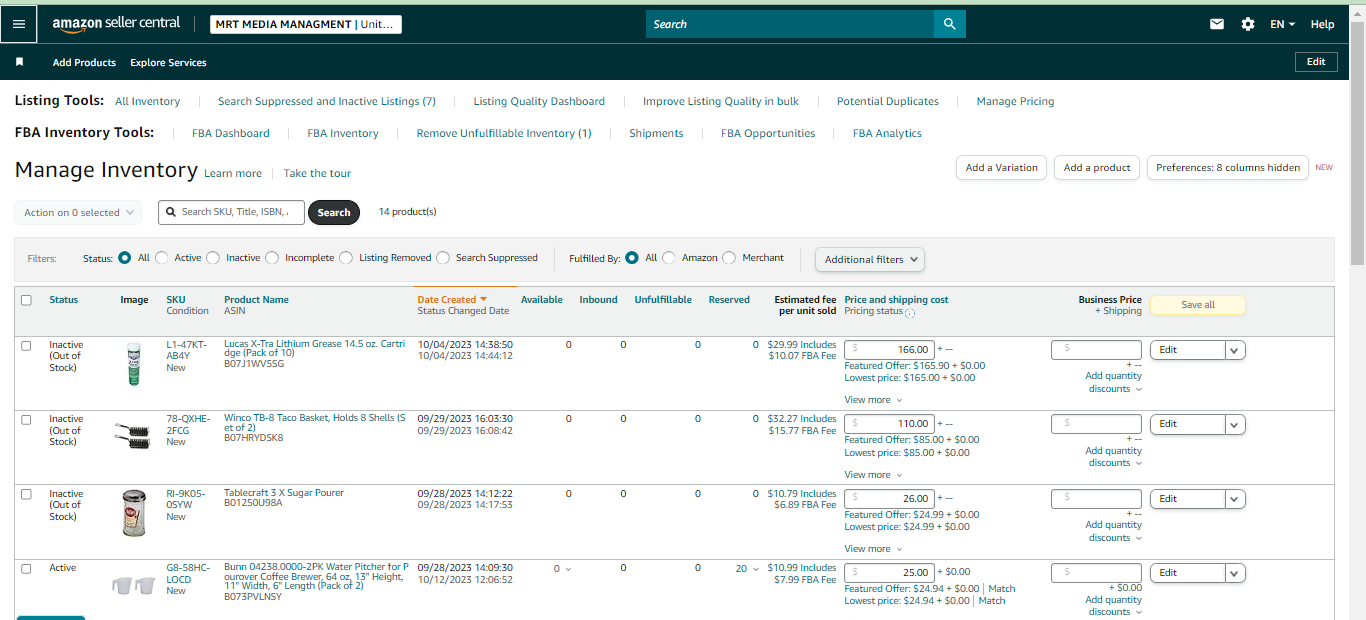Viewport: 1366px width, 620px height.
Task: Open Search Suppressed and Inactive Listings (7)
Action: tap(327, 101)
